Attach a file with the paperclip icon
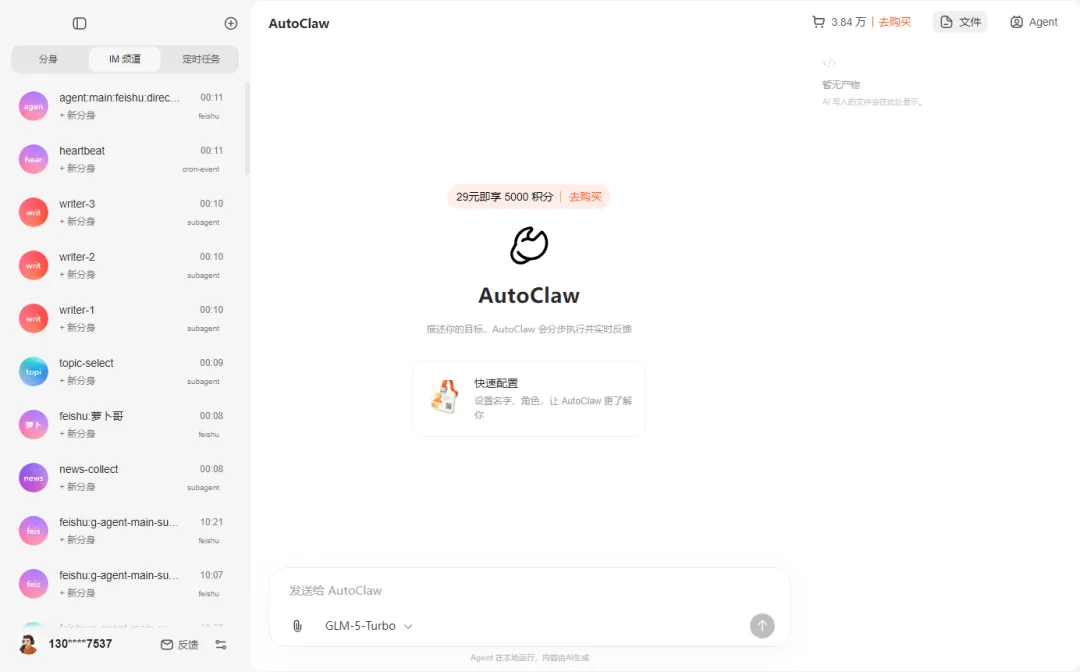The image size is (1080, 672). click(297, 626)
